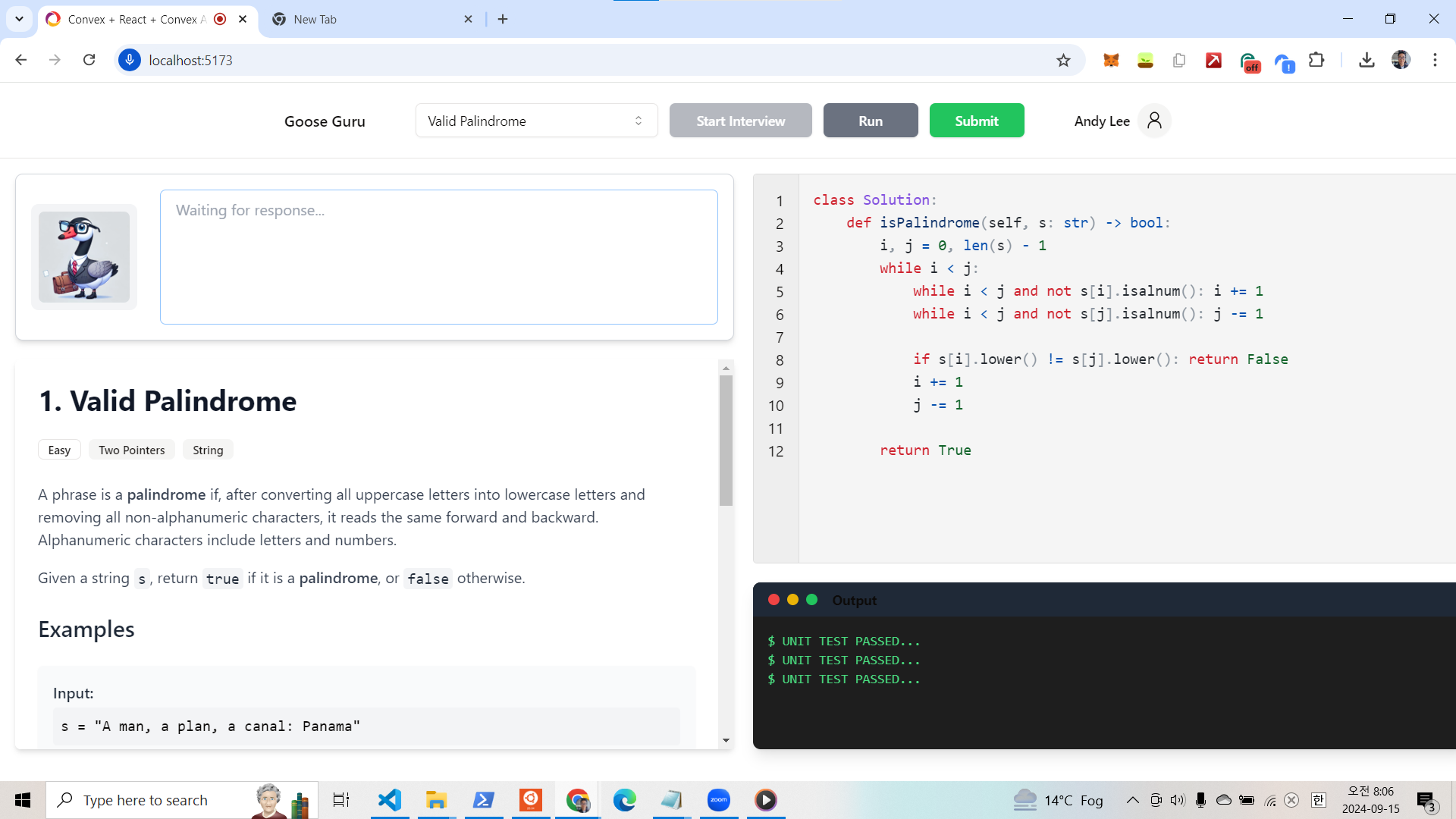Click the Start Interview button
This screenshot has height=819, width=1456.
click(740, 121)
